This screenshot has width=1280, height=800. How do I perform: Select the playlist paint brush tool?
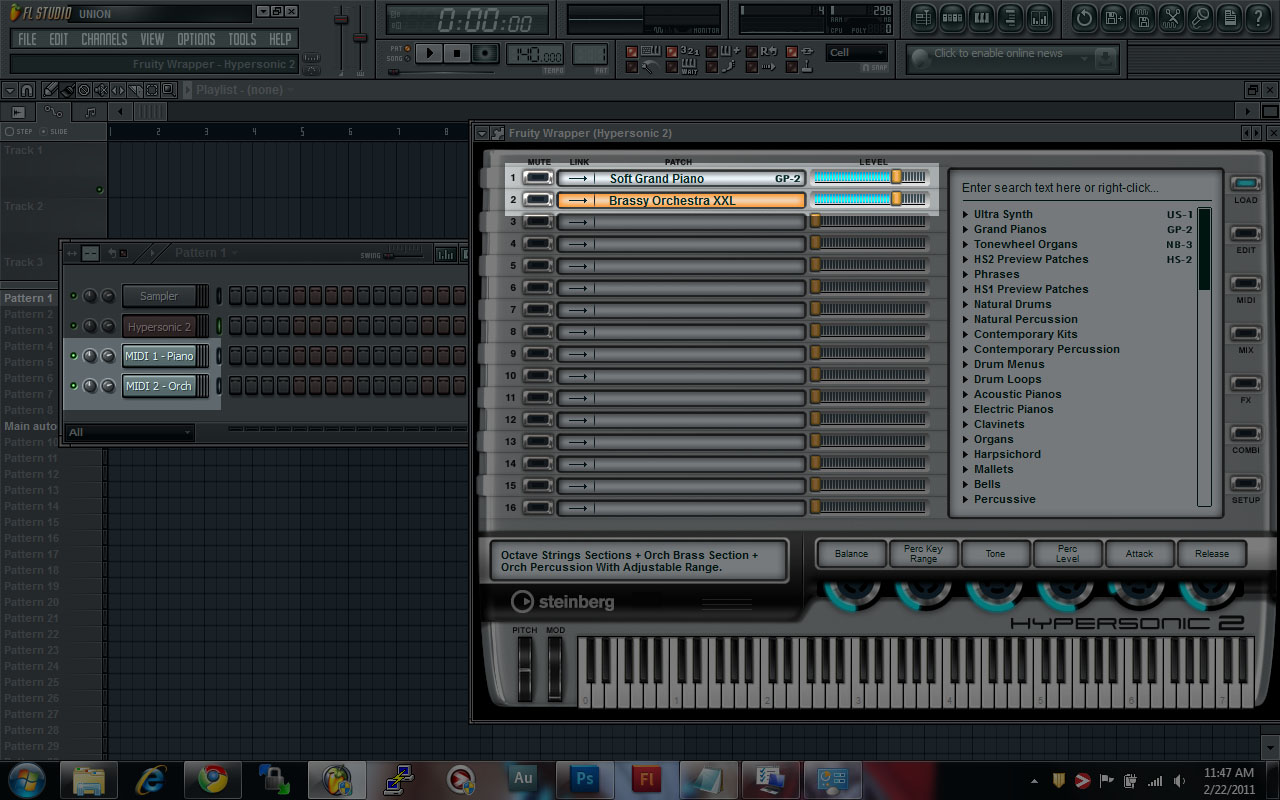tap(66, 90)
